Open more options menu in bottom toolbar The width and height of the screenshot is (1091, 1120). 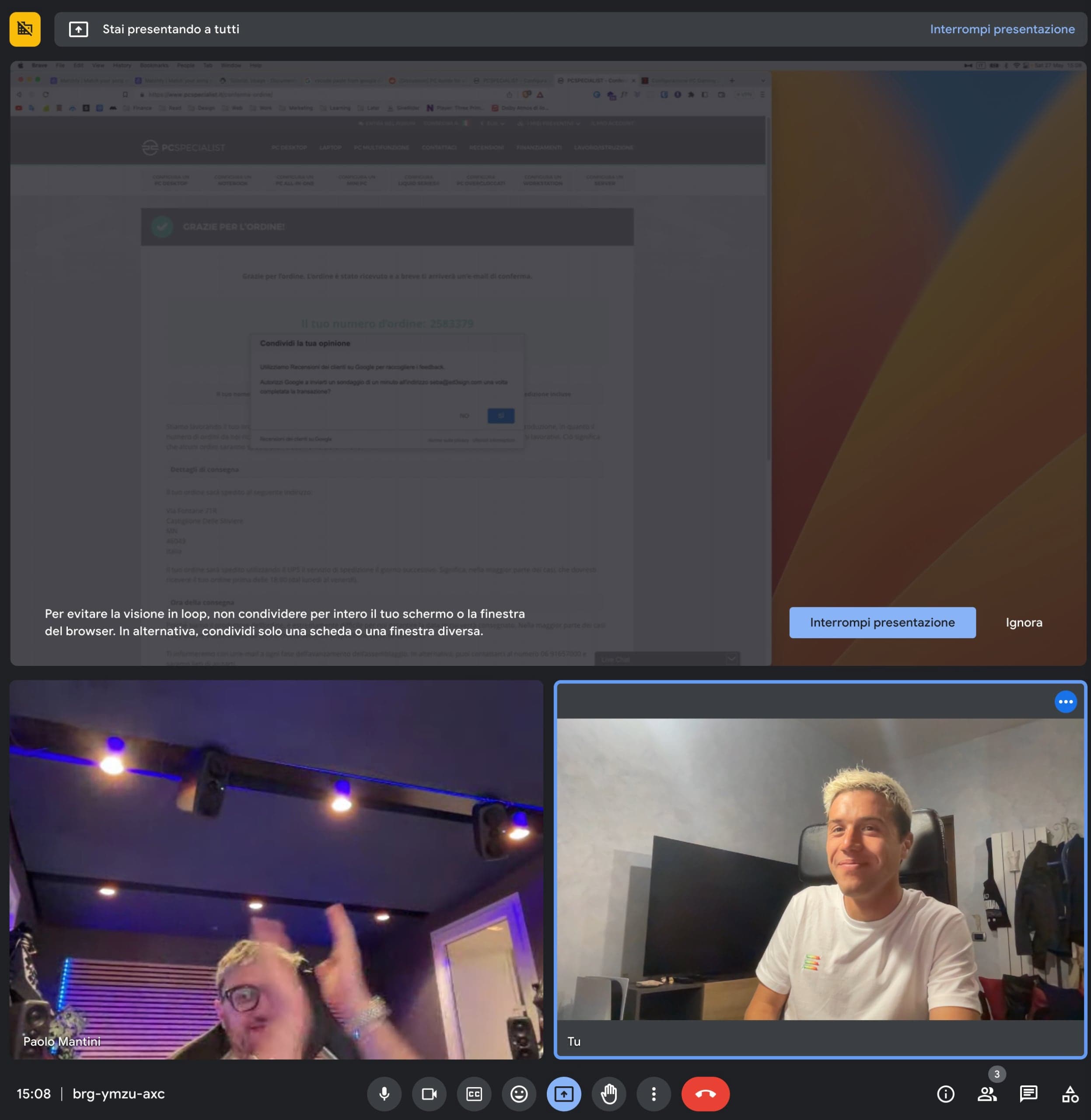point(653,1094)
